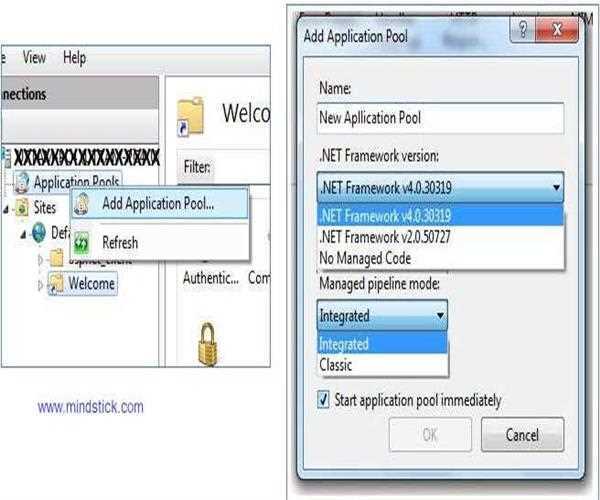This screenshot has width=600, height=500.
Task: Collapse the Sites tree node arrow
Action: coord(6,209)
